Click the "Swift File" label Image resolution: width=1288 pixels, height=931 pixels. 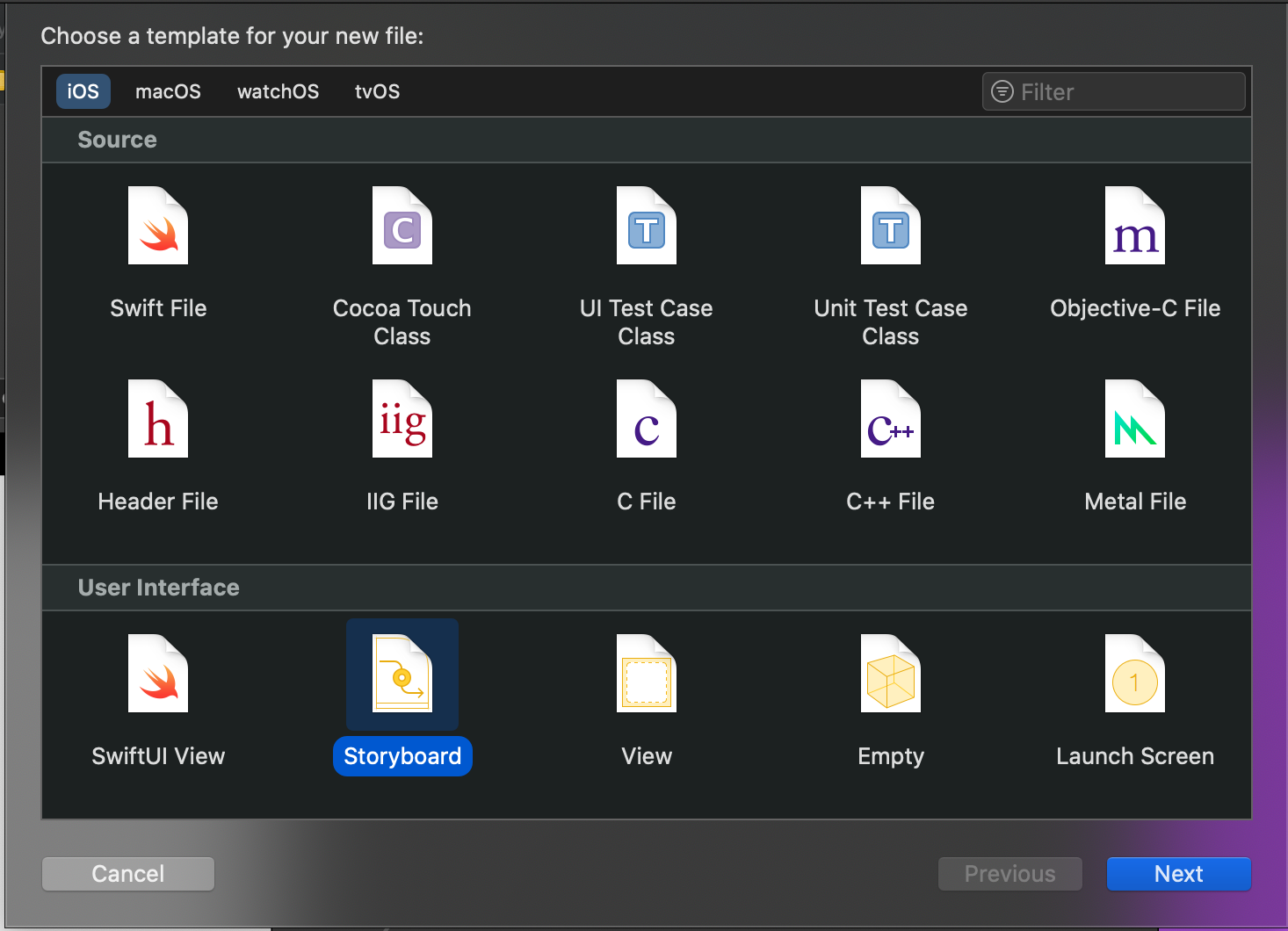[158, 308]
